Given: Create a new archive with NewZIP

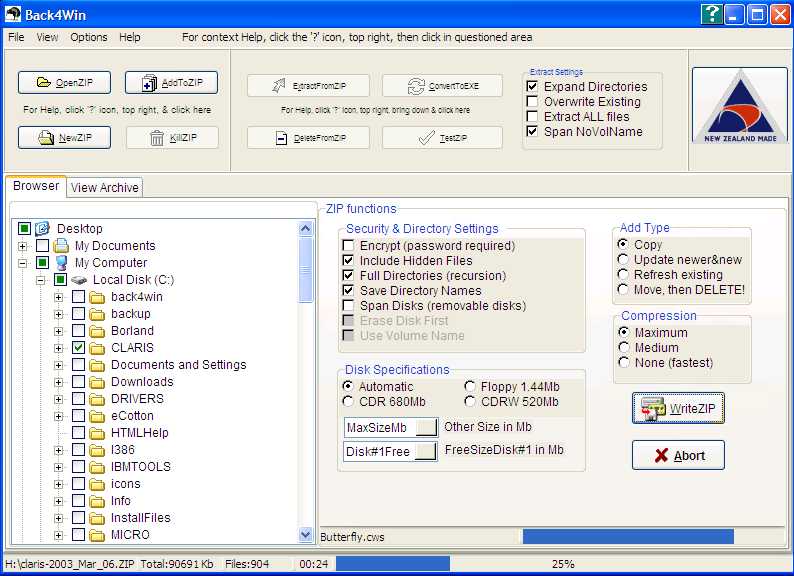Looking at the screenshot, I should (64, 137).
